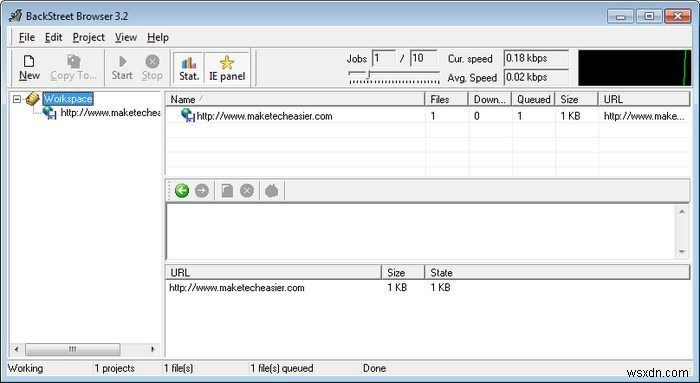Click the last icon in browser toolbar
This screenshot has height=383, width=700.
(271, 191)
